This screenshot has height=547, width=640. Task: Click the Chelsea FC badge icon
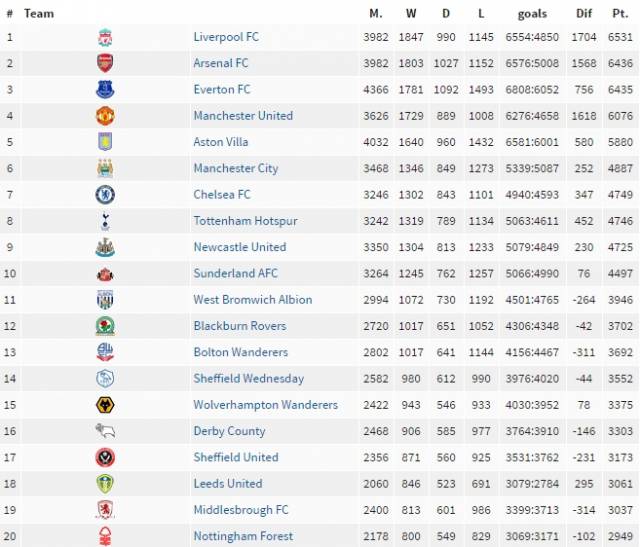click(x=105, y=195)
